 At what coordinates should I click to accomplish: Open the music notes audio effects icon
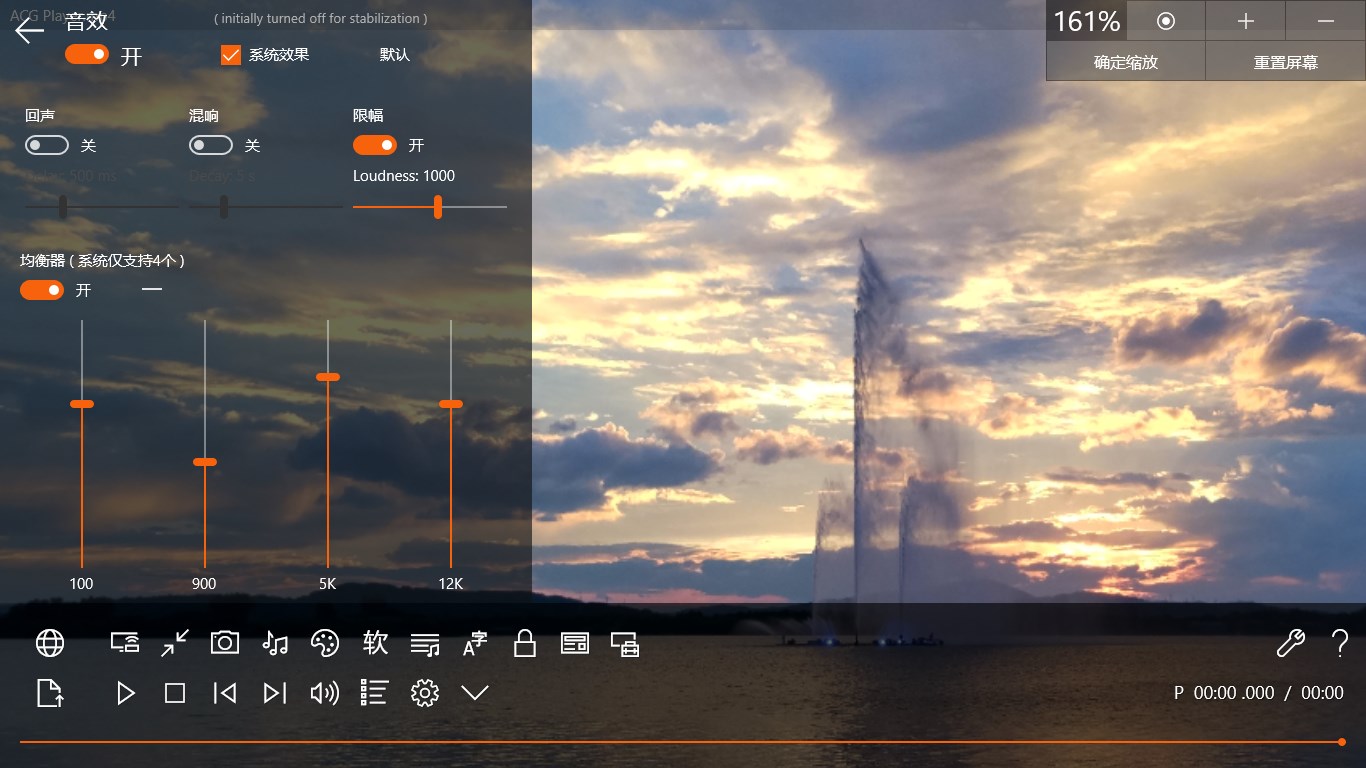coord(275,643)
